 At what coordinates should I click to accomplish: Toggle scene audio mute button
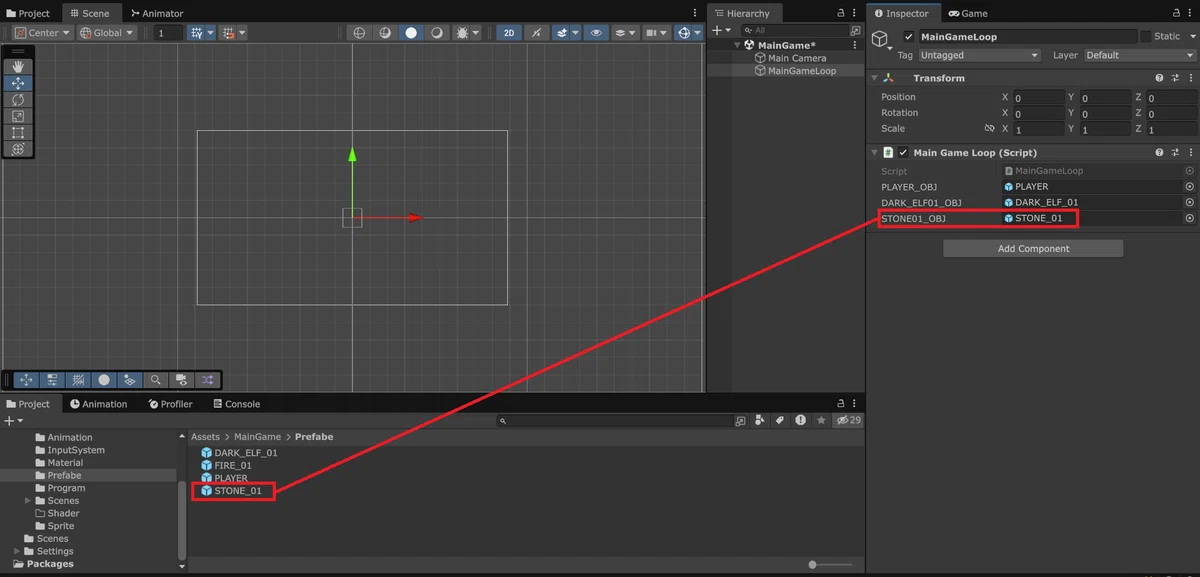pos(536,33)
